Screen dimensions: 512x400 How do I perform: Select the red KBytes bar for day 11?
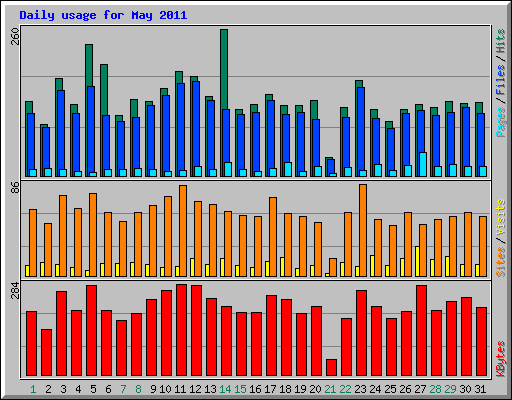pyautogui.click(x=181, y=330)
